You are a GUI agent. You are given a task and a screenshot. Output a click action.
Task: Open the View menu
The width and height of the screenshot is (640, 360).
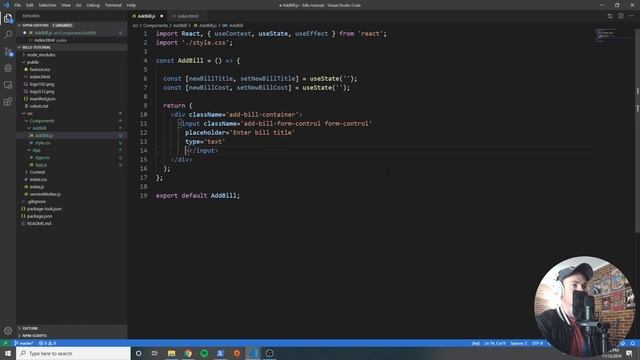(66, 5)
